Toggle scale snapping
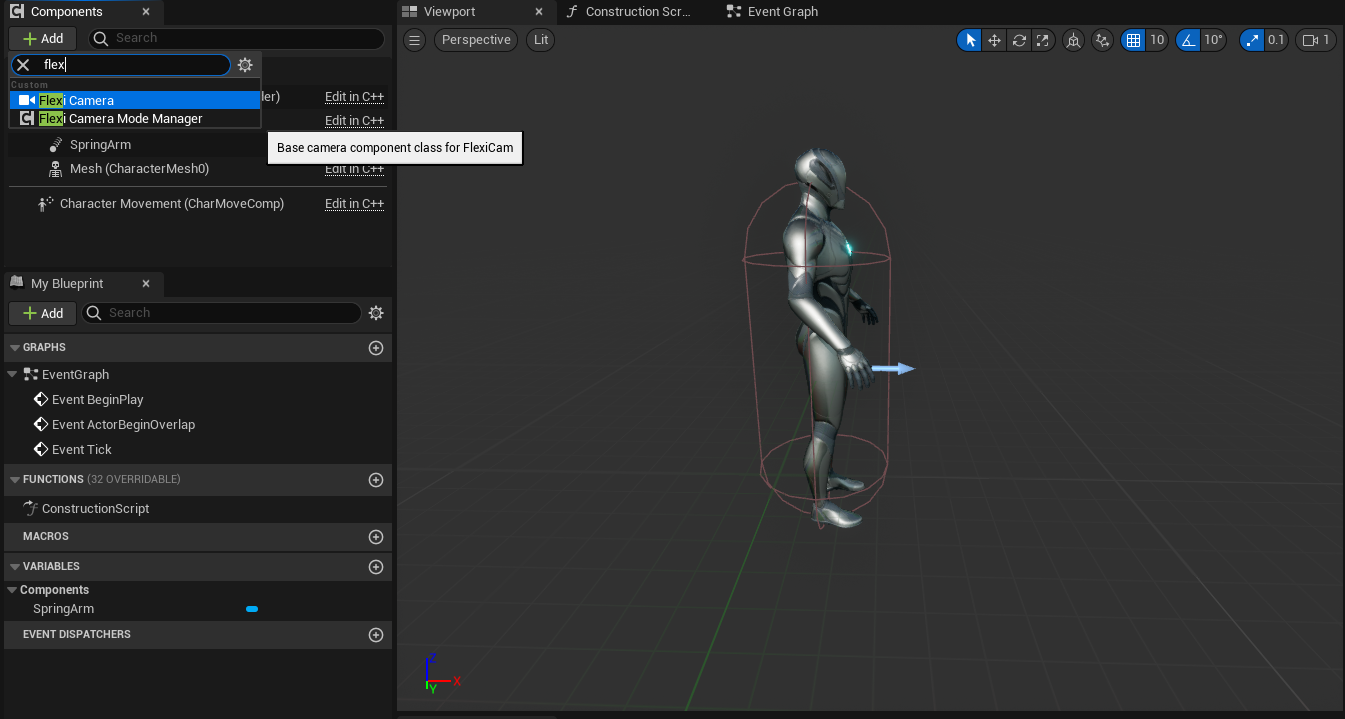 coord(1252,40)
